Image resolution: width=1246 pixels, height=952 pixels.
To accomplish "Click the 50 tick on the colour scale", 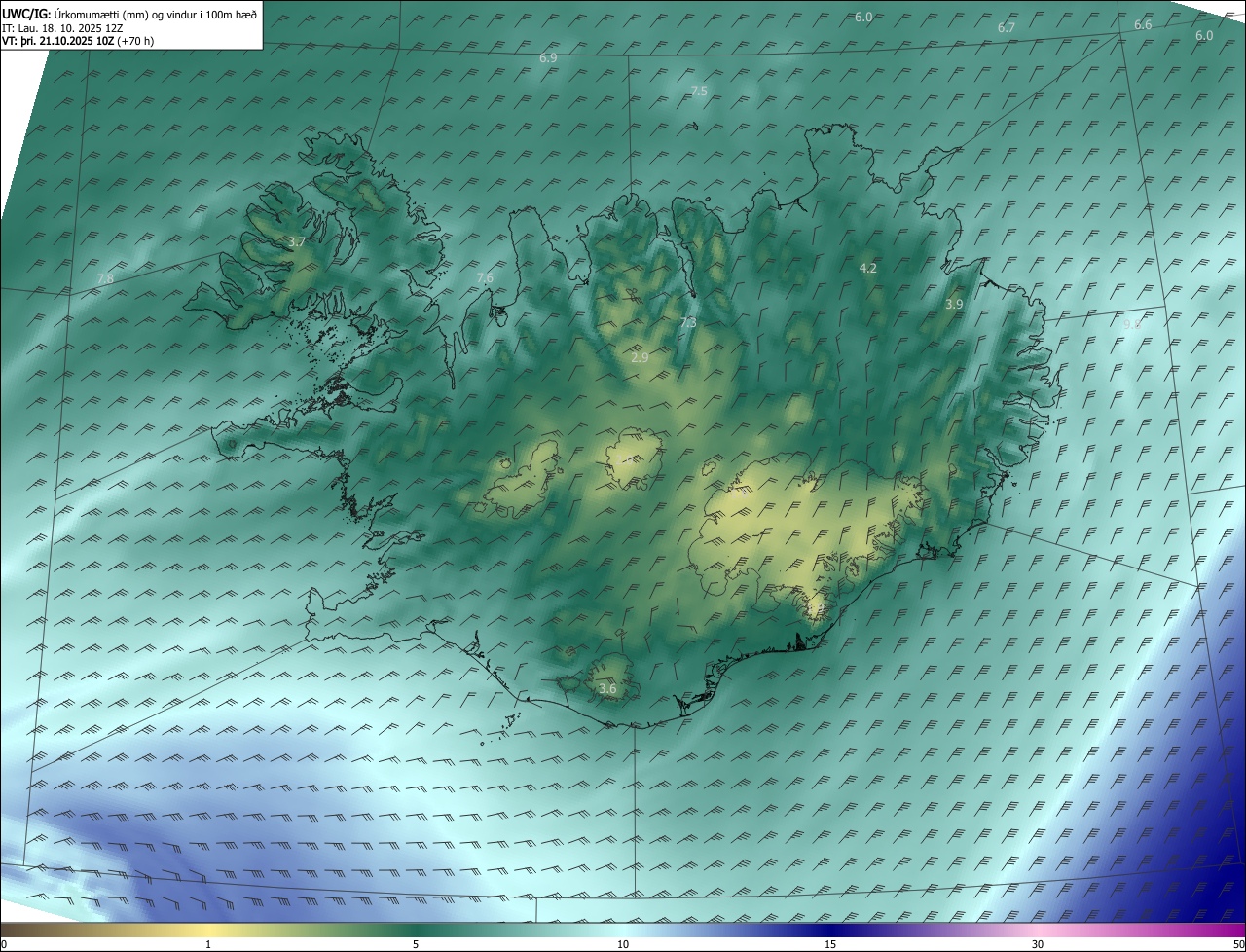I will 1238,945.
